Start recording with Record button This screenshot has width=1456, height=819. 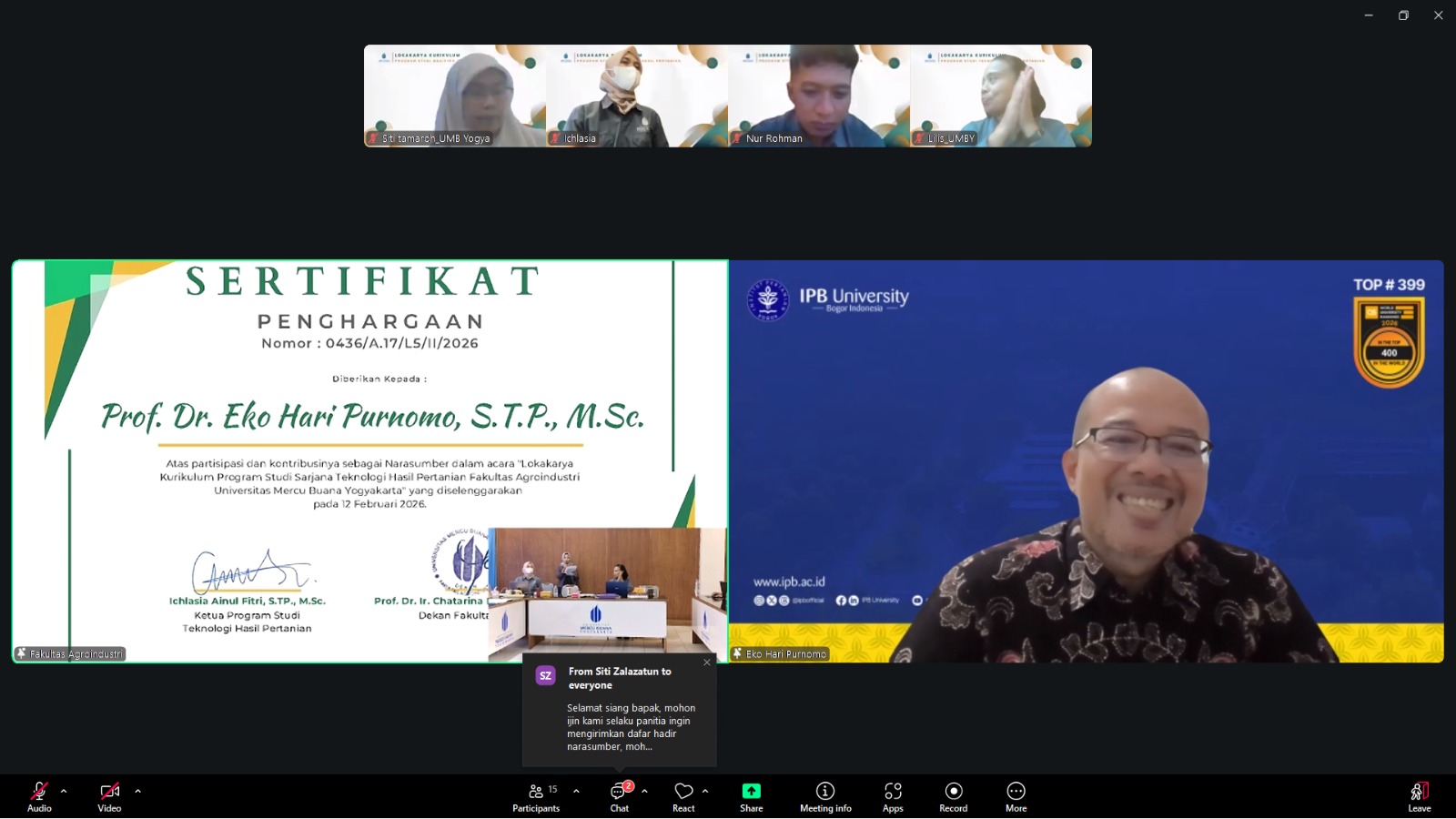click(x=953, y=795)
